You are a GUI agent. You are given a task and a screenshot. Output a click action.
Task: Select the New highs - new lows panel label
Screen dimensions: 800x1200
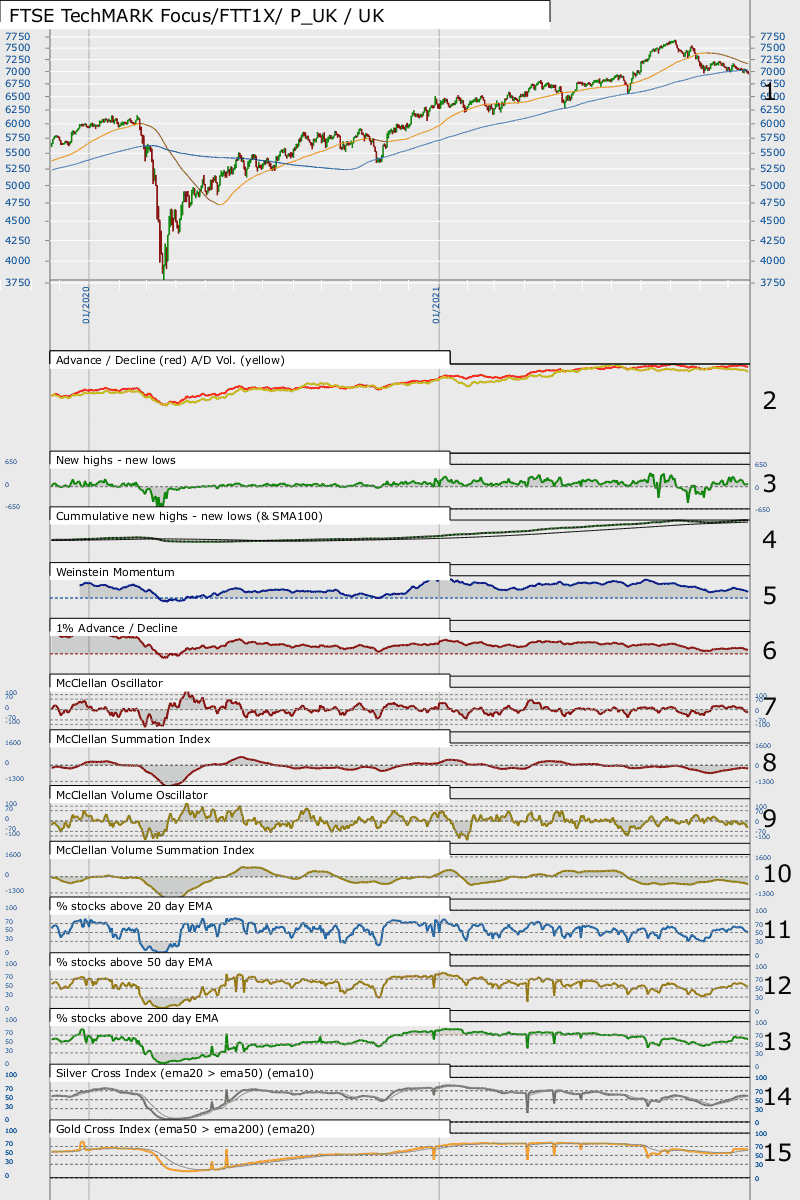pyautogui.click(x=116, y=460)
